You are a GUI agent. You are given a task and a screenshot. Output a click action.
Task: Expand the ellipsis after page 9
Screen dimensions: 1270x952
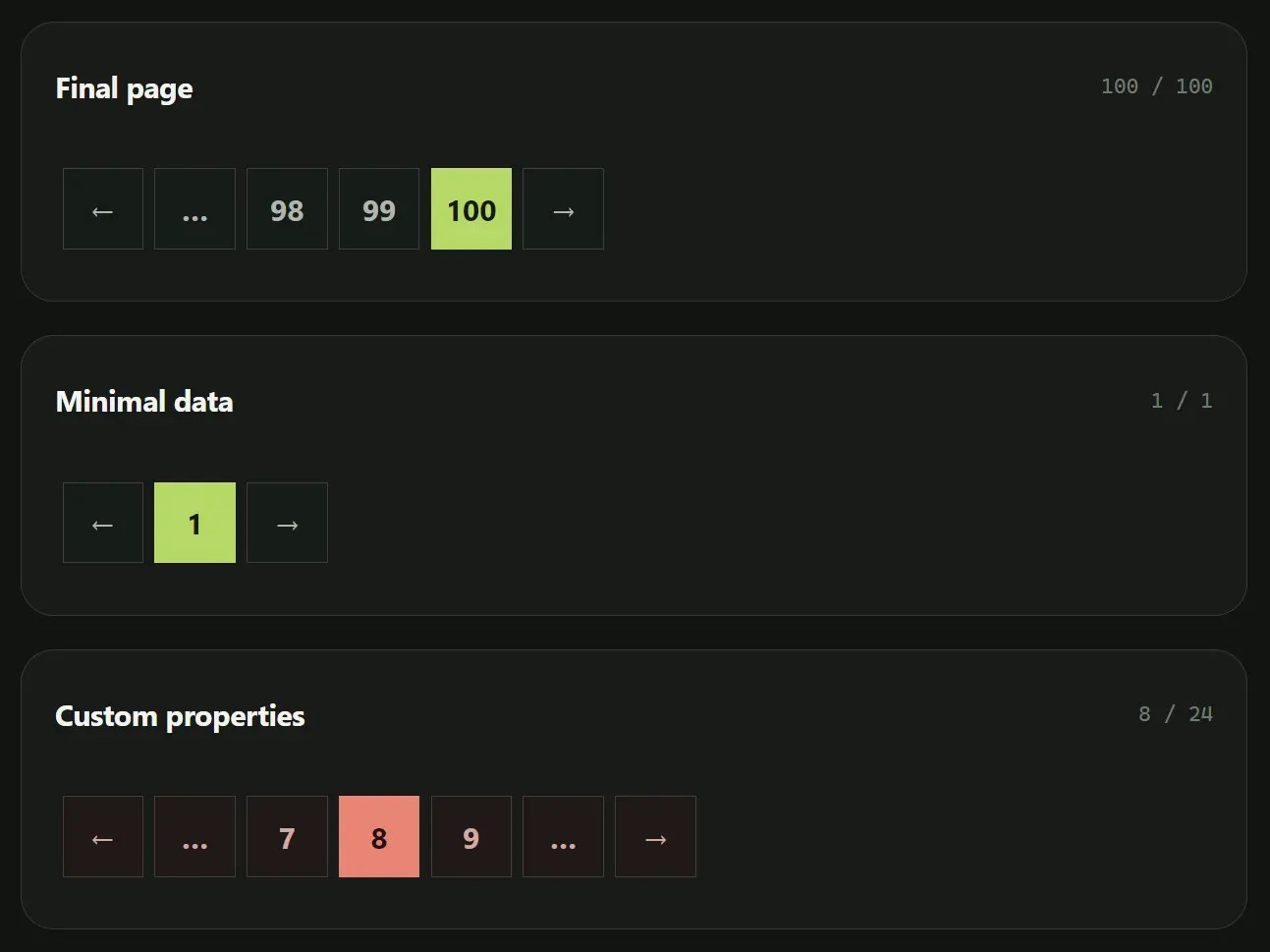pos(563,836)
